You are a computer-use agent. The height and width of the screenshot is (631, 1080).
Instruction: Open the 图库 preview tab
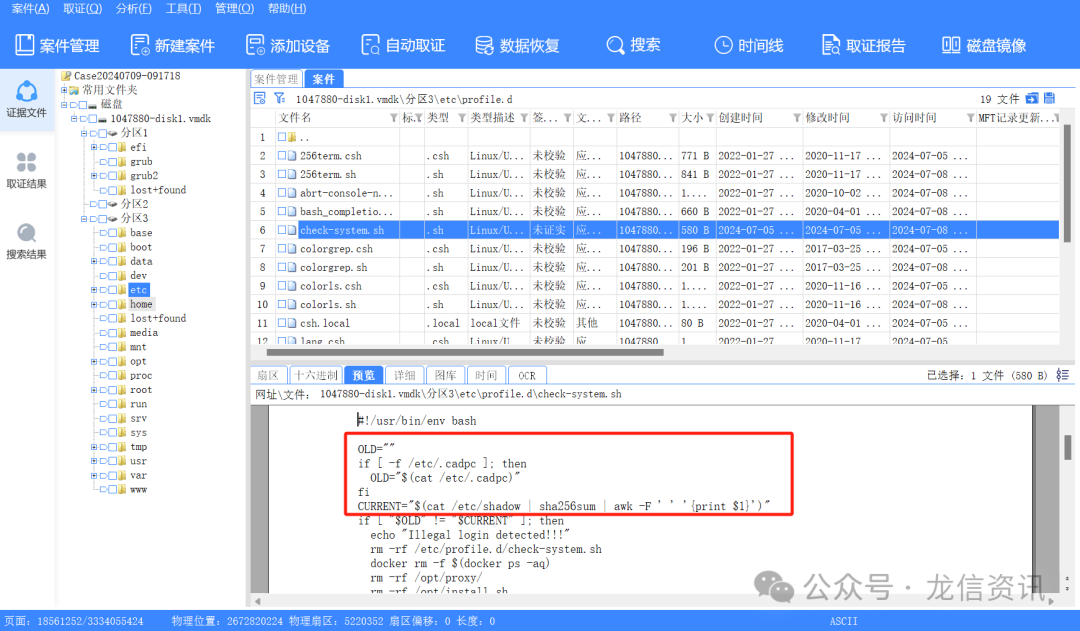point(446,375)
